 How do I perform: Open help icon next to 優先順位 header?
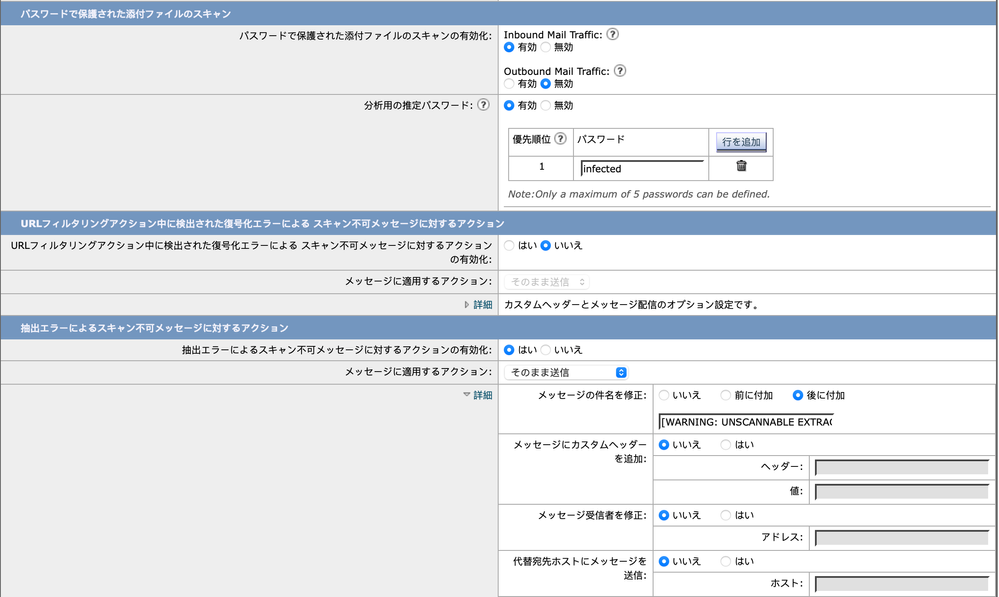561,138
